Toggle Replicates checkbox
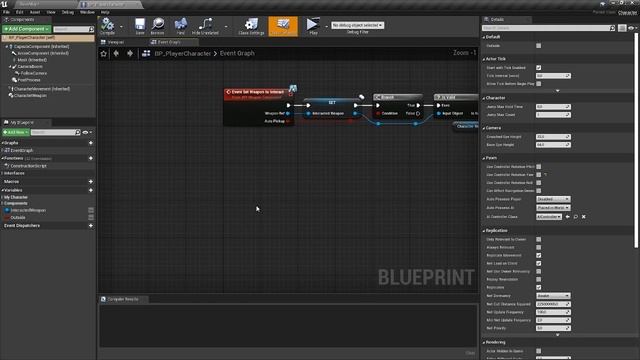 point(539,287)
